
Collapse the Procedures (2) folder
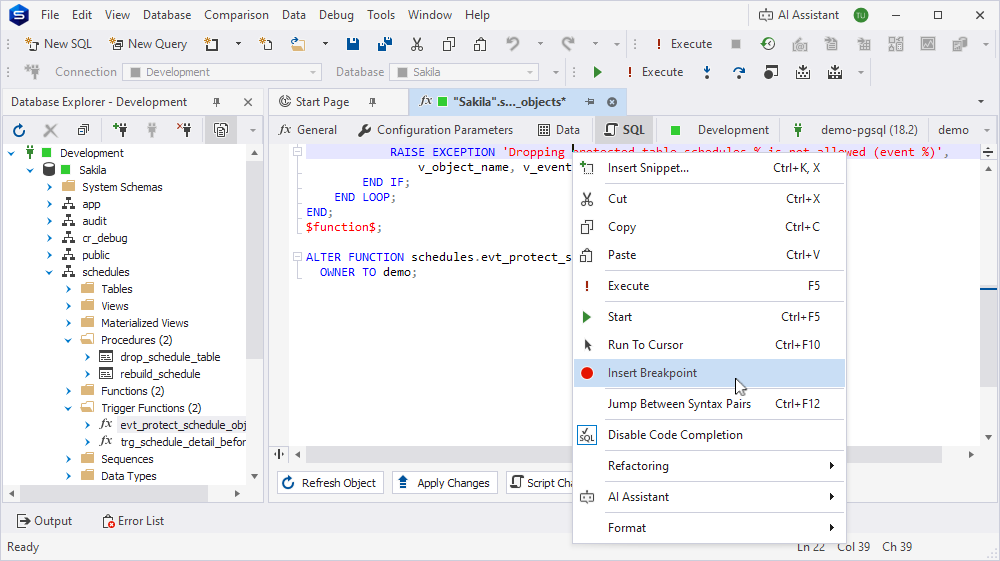[x=68, y=340]
